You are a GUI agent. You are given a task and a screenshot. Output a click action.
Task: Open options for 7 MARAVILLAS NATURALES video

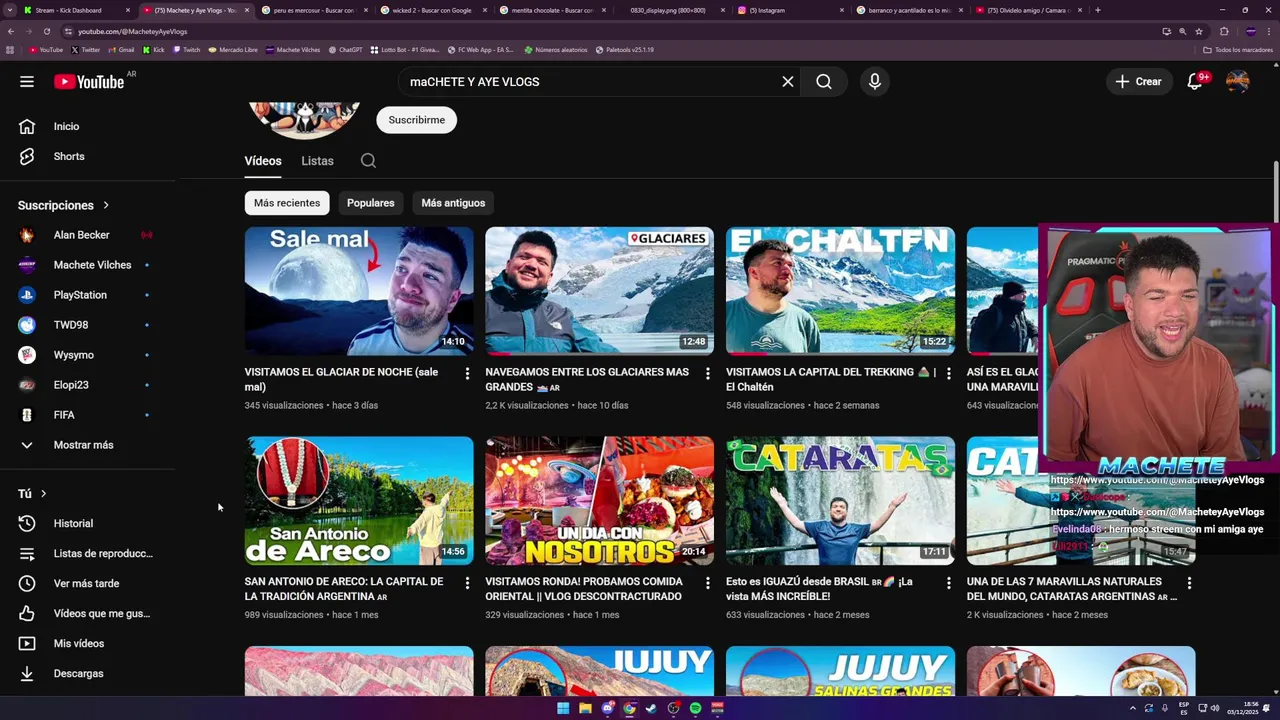click(1189, 583)
